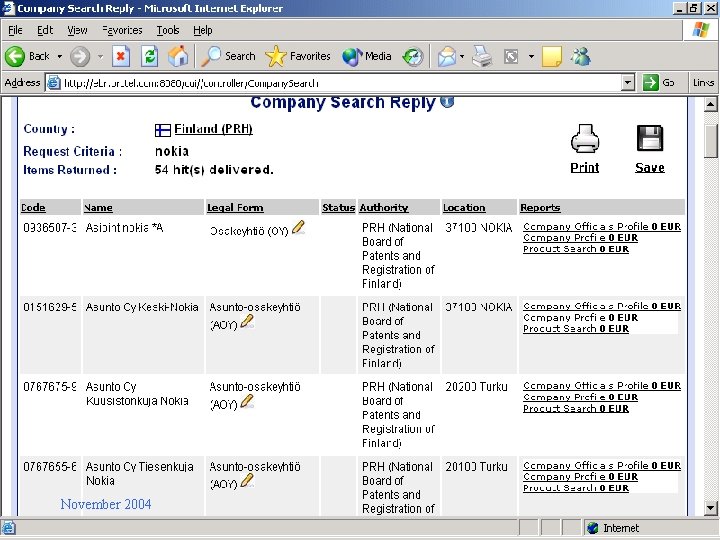Stop page loading with the red X icon
Image resolution: width=720 pixels, height=540 pixels.
(121, 56)
